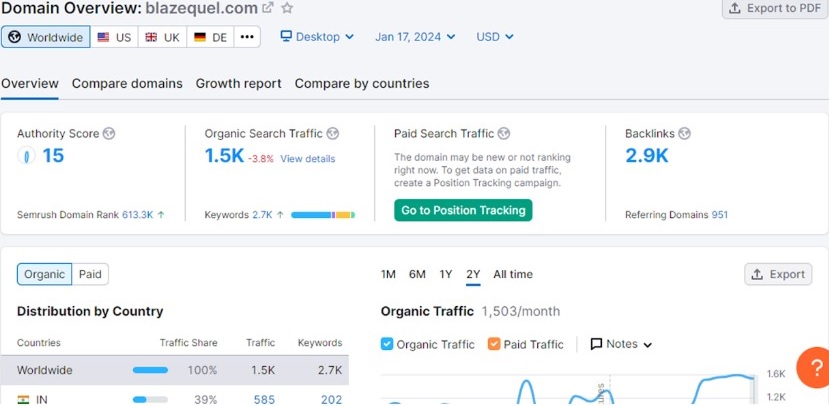Image resolution: width=829 pixels, height=406 pixels.
Task: Select the UK database flag button
Action: pos(162,37)
